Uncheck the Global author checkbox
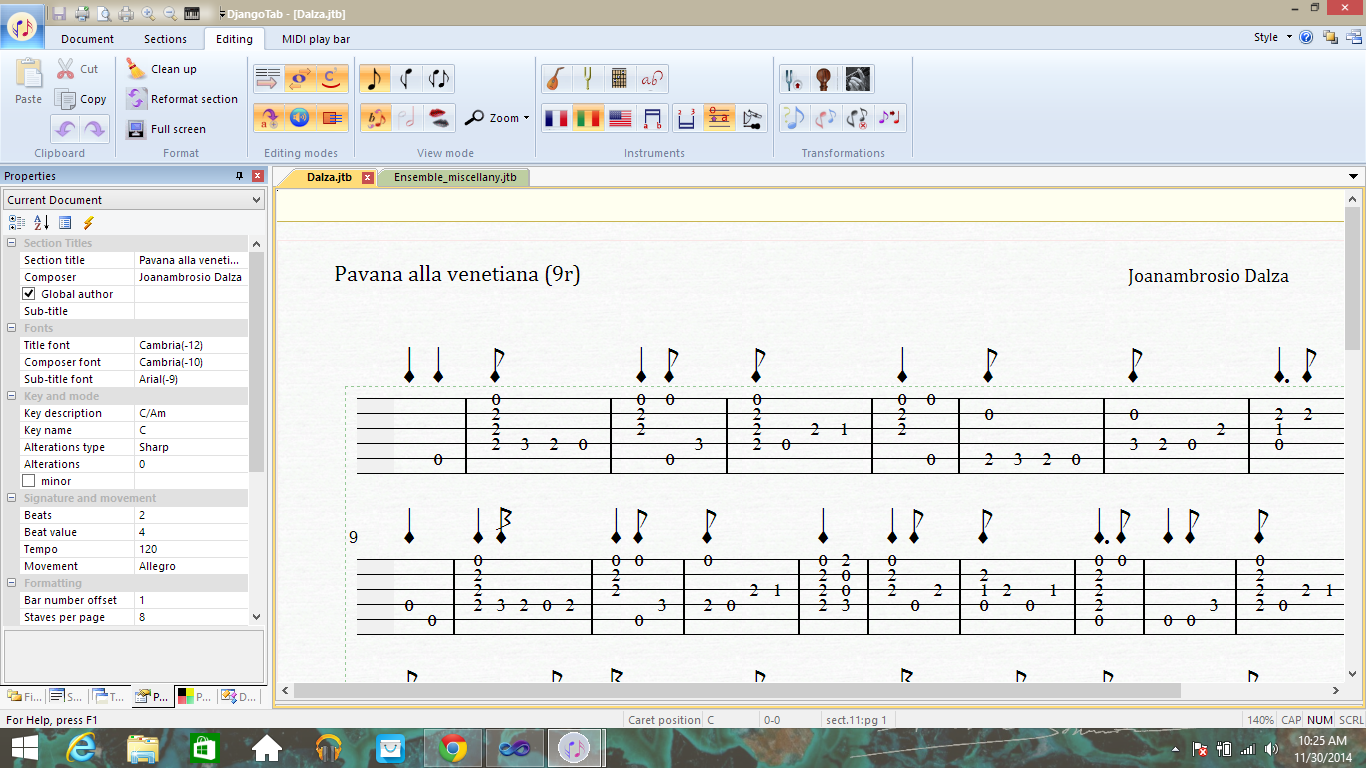Screen dimensions: 1366x768 (29, 294)
